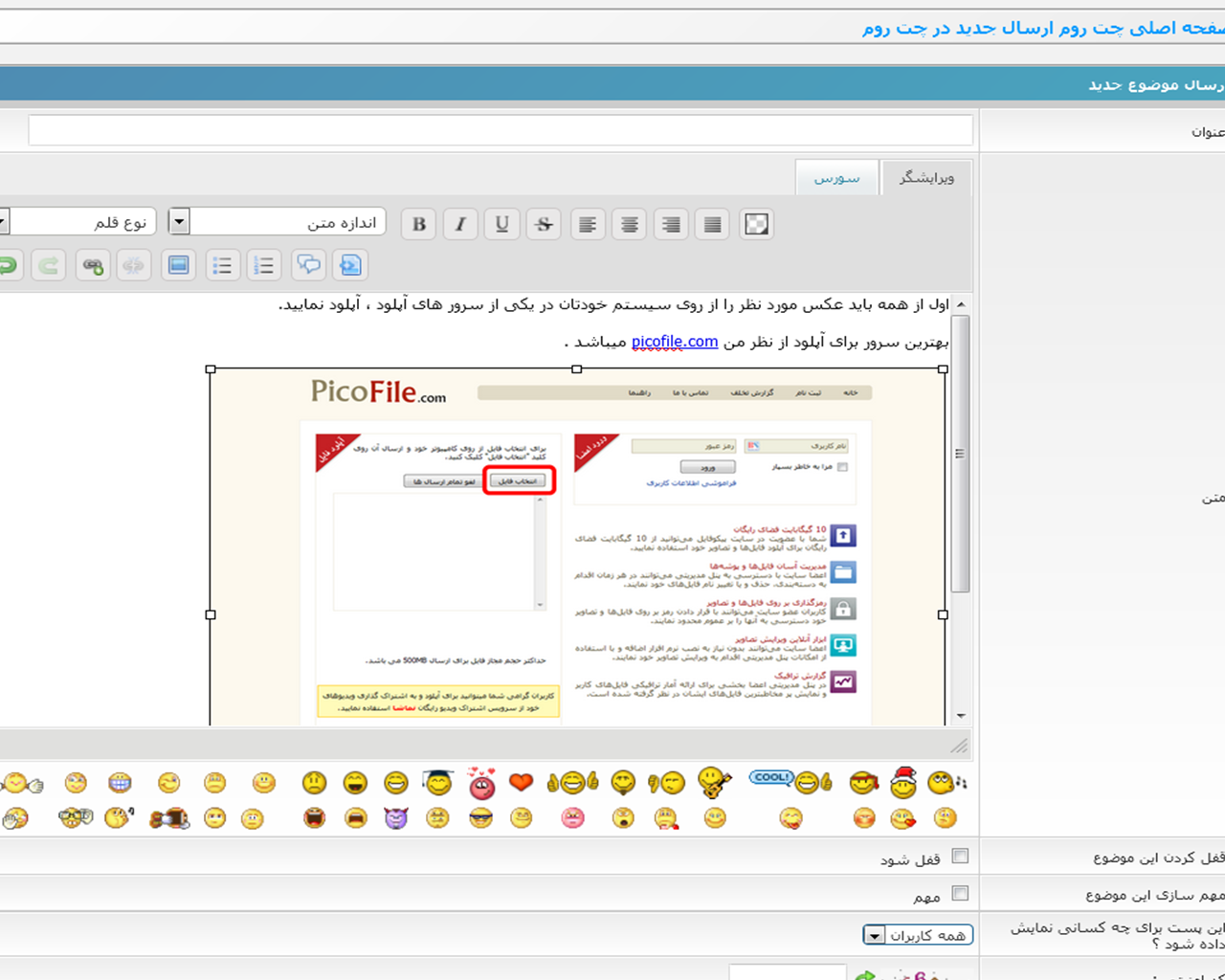Click the editor vertical scrollbar thumb

pos(960,455)
